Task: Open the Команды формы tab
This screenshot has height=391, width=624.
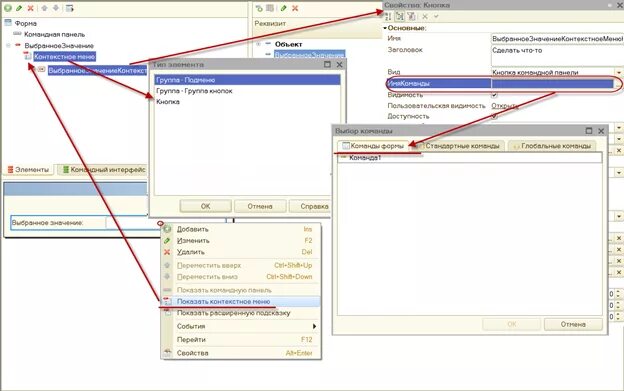Action: tap(373, 146)
